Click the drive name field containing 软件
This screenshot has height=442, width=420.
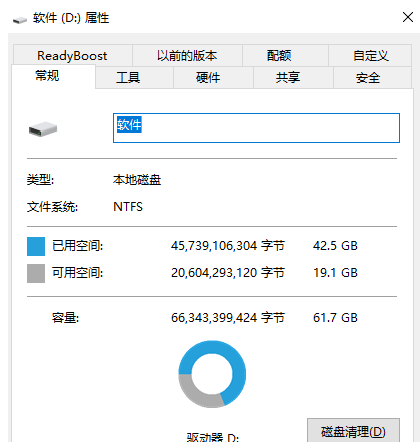click(256, 128)
